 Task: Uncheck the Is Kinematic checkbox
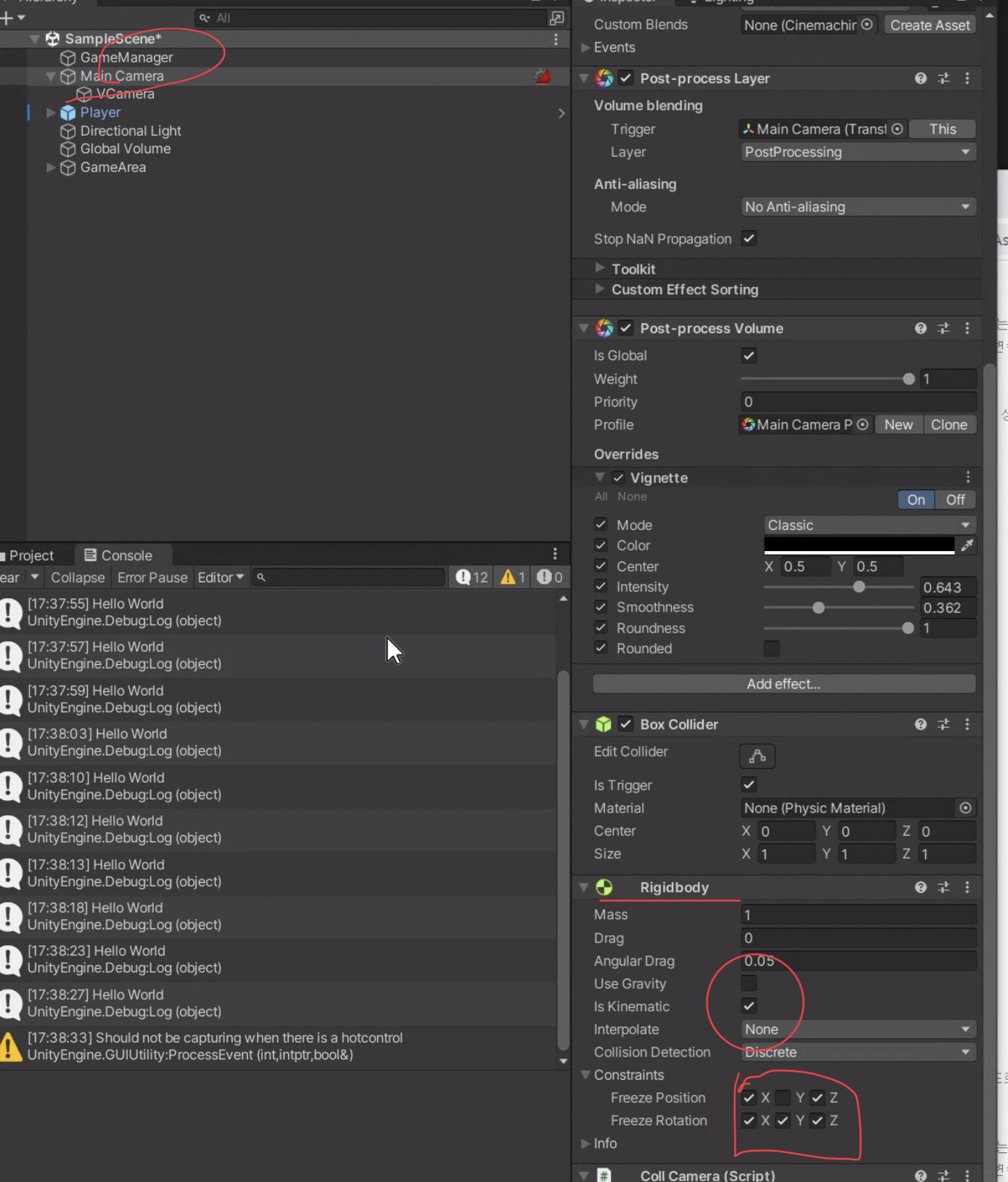point(749,1006)
